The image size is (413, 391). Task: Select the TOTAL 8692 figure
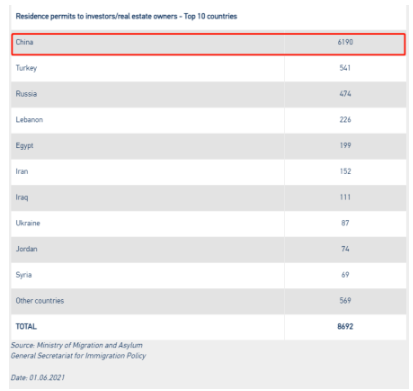345,327
